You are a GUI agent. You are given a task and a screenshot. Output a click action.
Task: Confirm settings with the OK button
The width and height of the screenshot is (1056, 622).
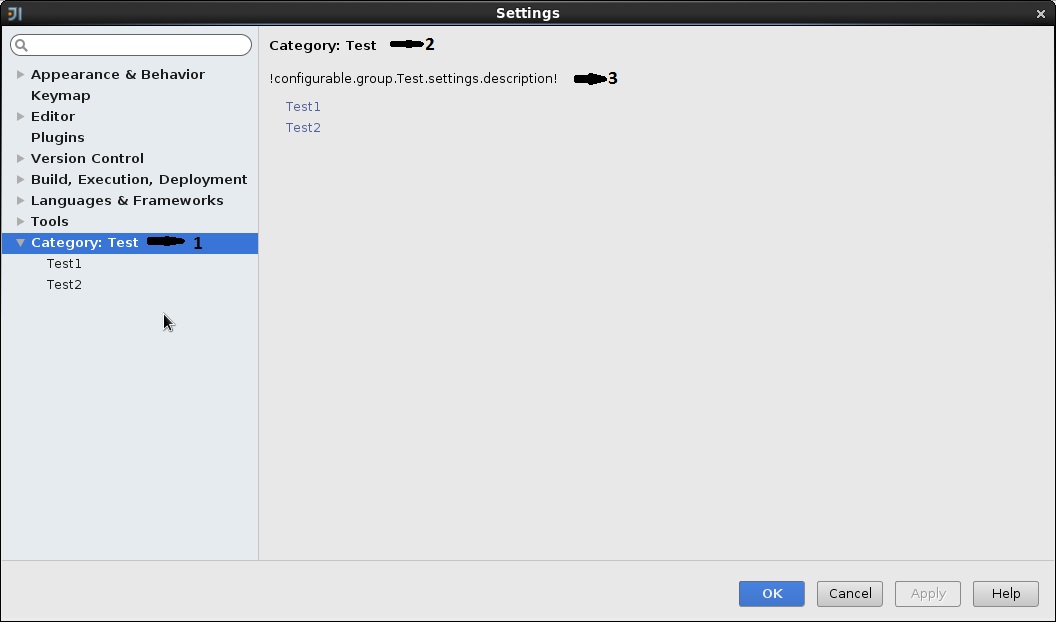coord(772,594)
